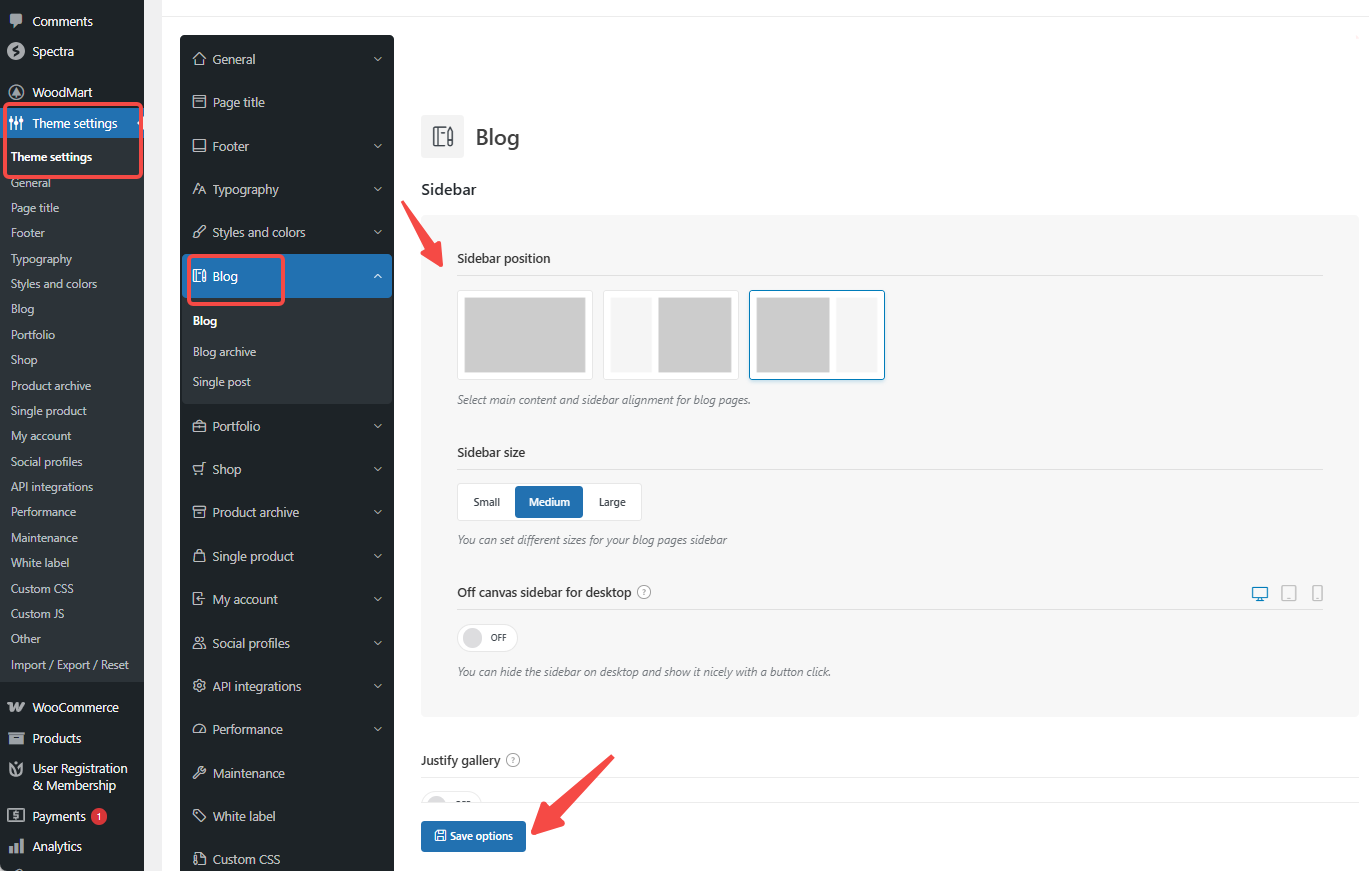Click the mobile device icon on the right
Viewport: 1369px width, 871px height.
(x=1318, y=593)
